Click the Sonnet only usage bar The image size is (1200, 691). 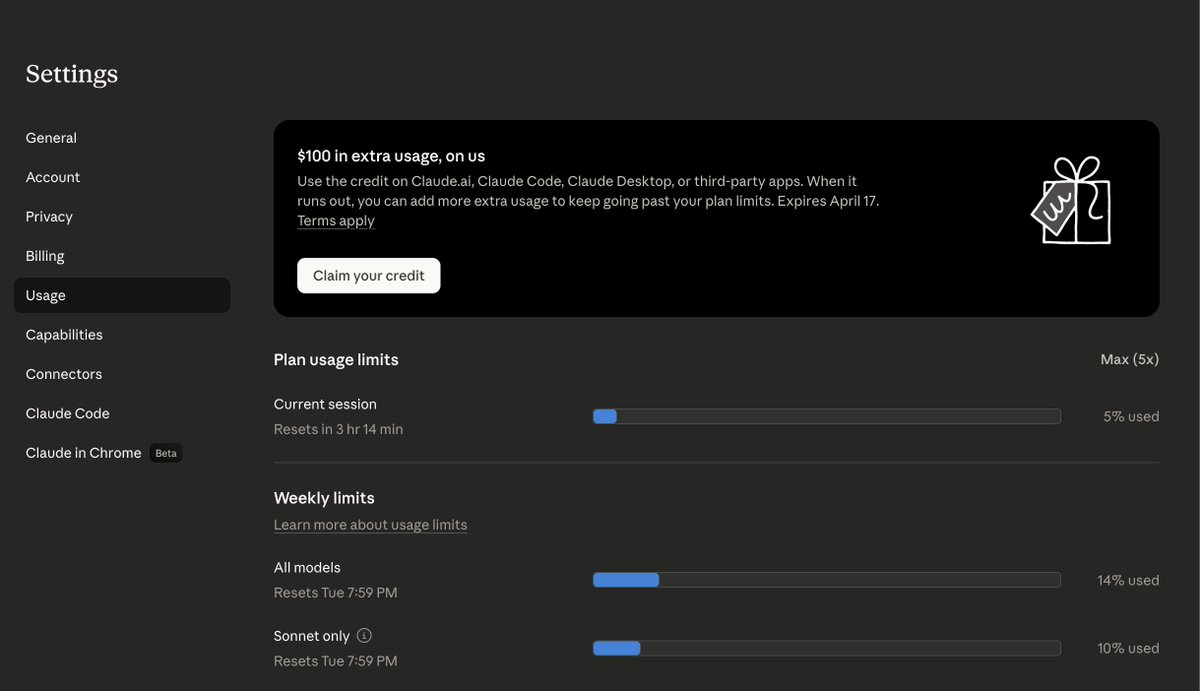pyautogui.click(x=826, y=648)
